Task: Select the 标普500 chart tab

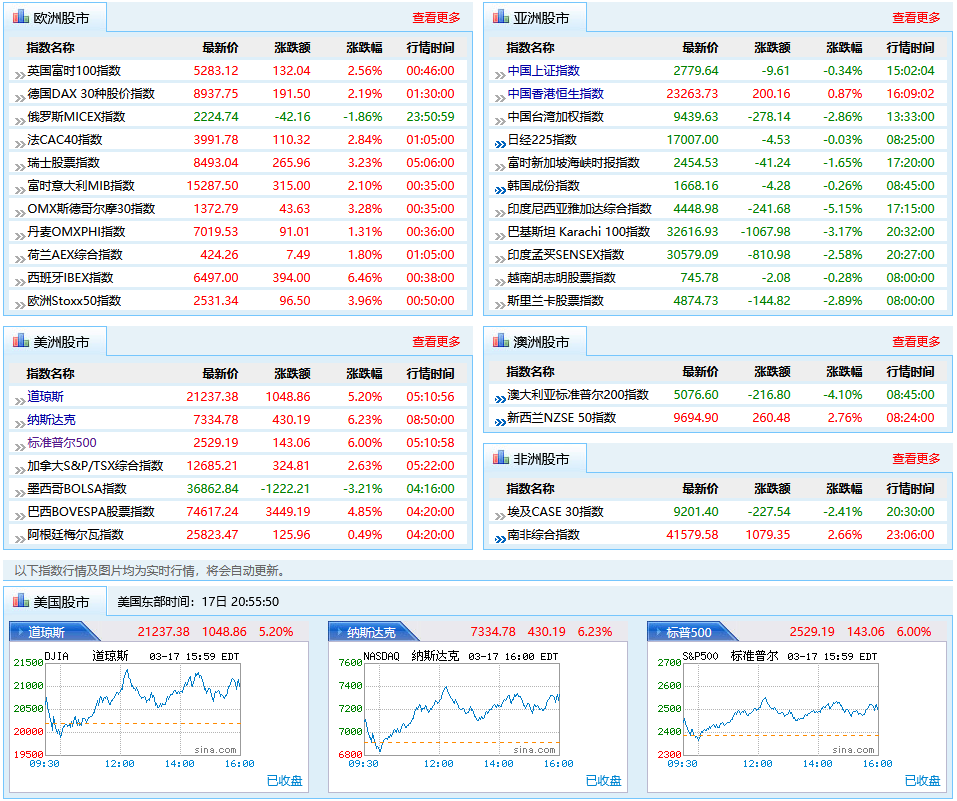Action: pyautogui.click(x=689, y=632)
